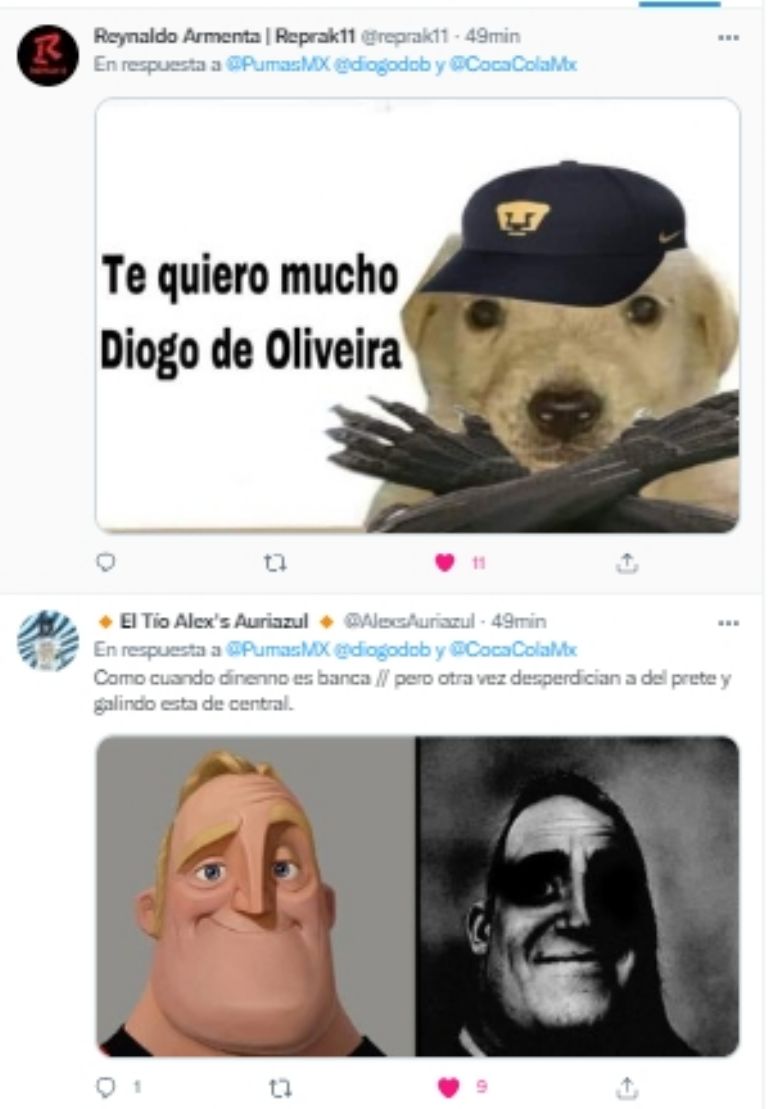Enlarge the dark uncanny Mr. Incredible image
Image resolution: width=768 pixels, height=1109 pixels.
(578, 896)
